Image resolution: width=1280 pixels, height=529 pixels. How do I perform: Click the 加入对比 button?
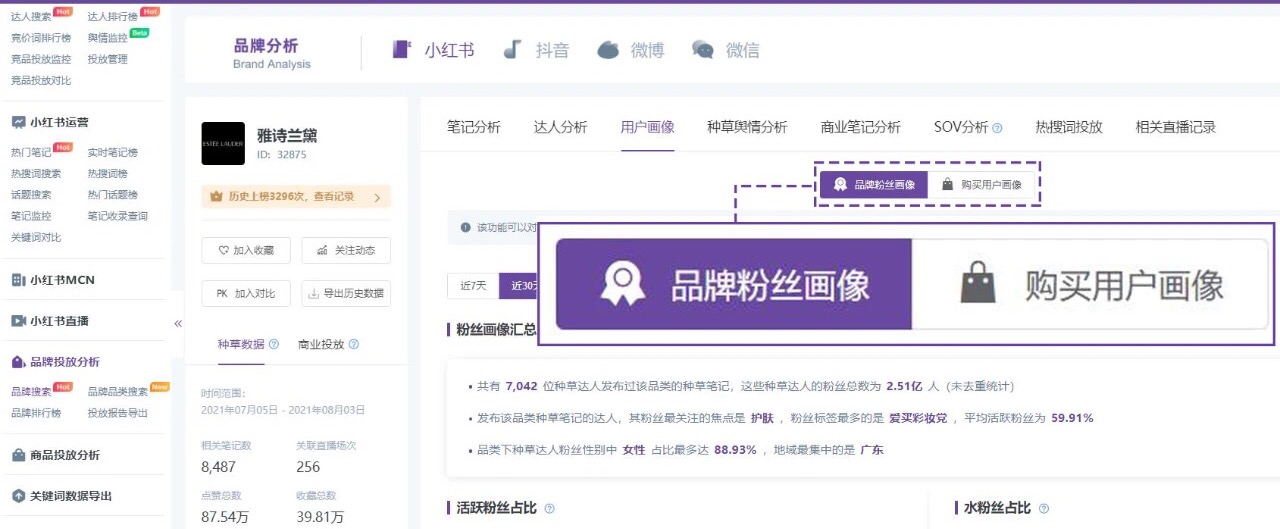(246, 294)
